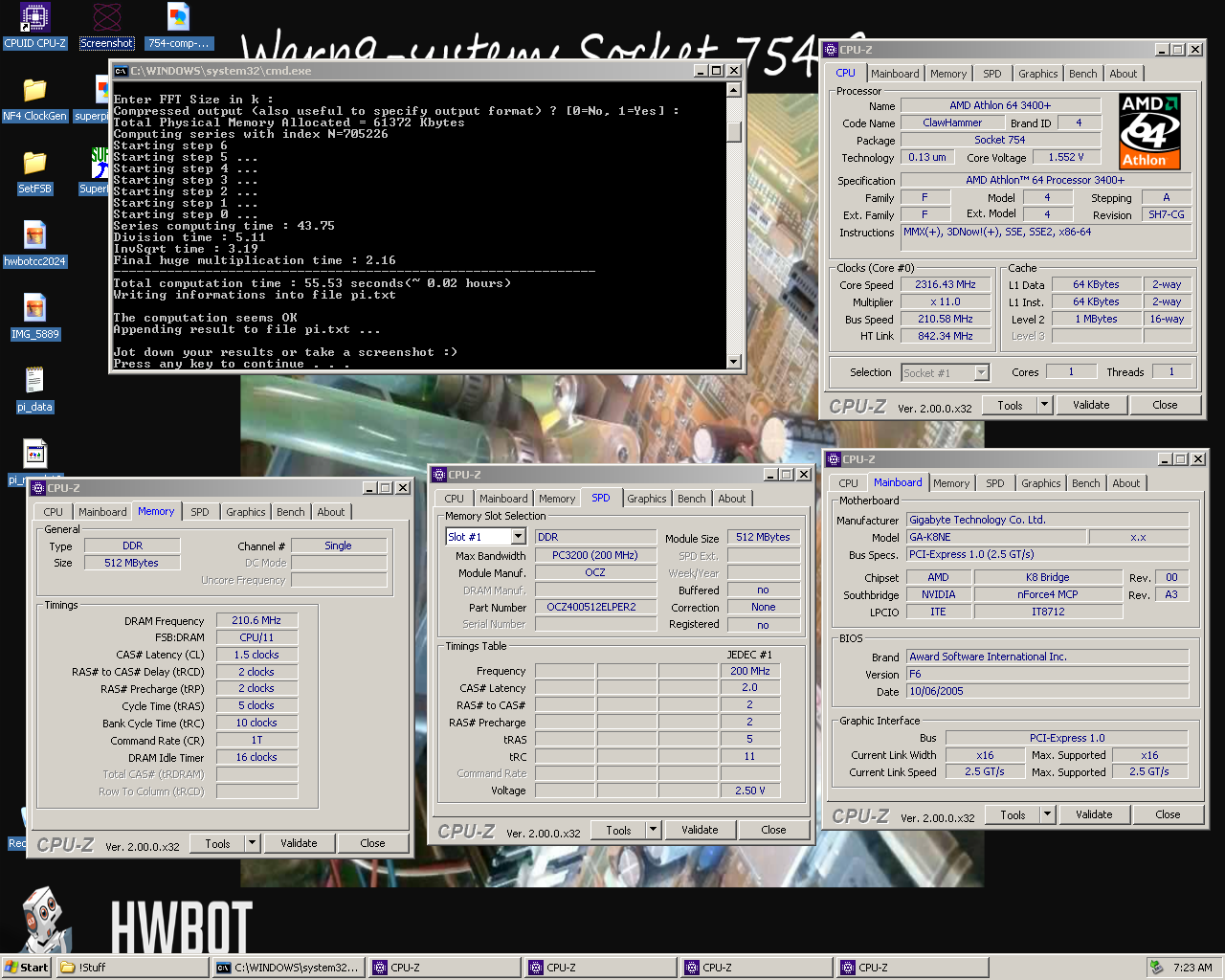Click the Module Size value 512 MBytes

tap(764, 537)
